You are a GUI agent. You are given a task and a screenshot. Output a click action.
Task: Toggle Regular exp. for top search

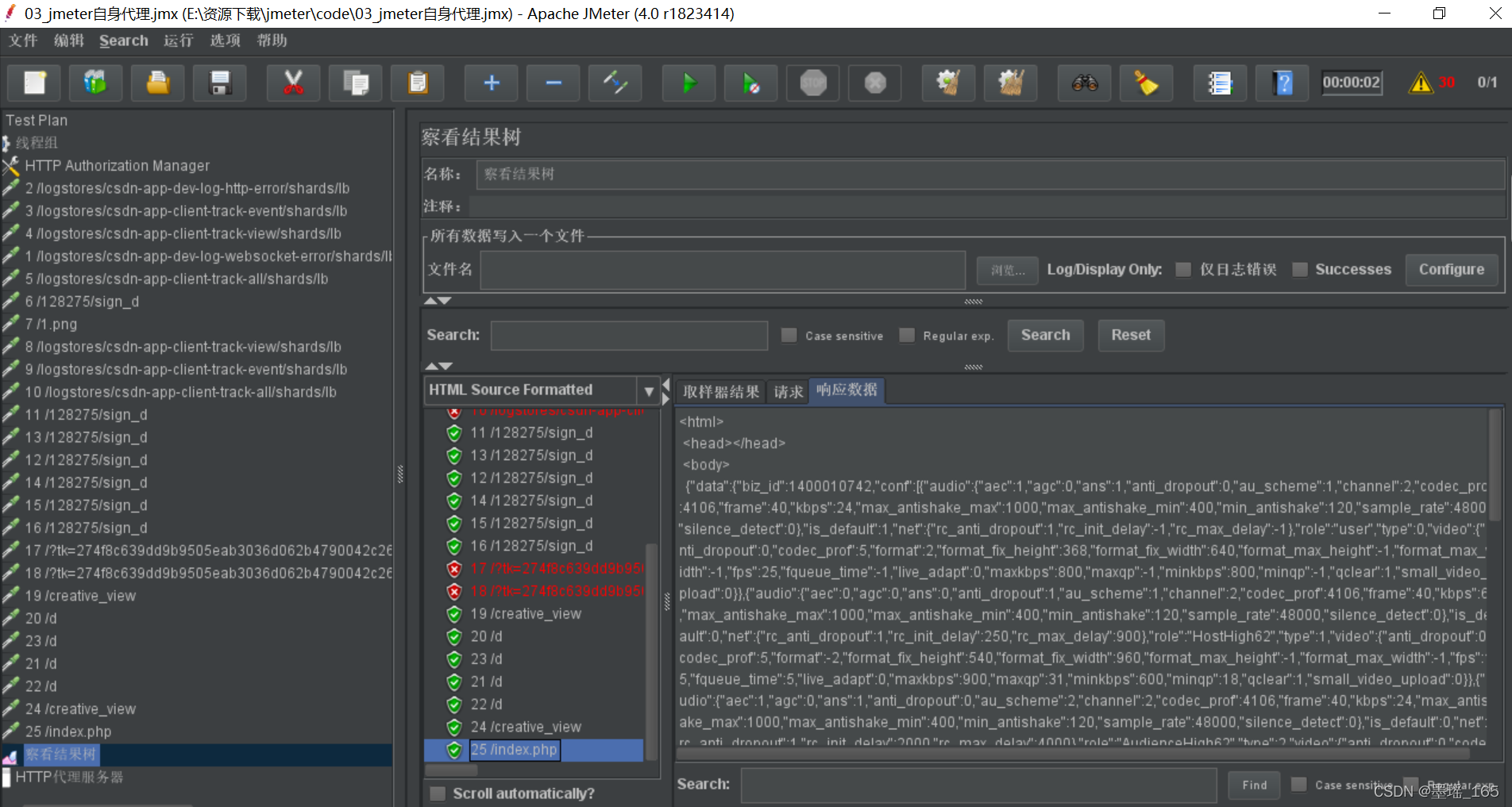(907, 335)
